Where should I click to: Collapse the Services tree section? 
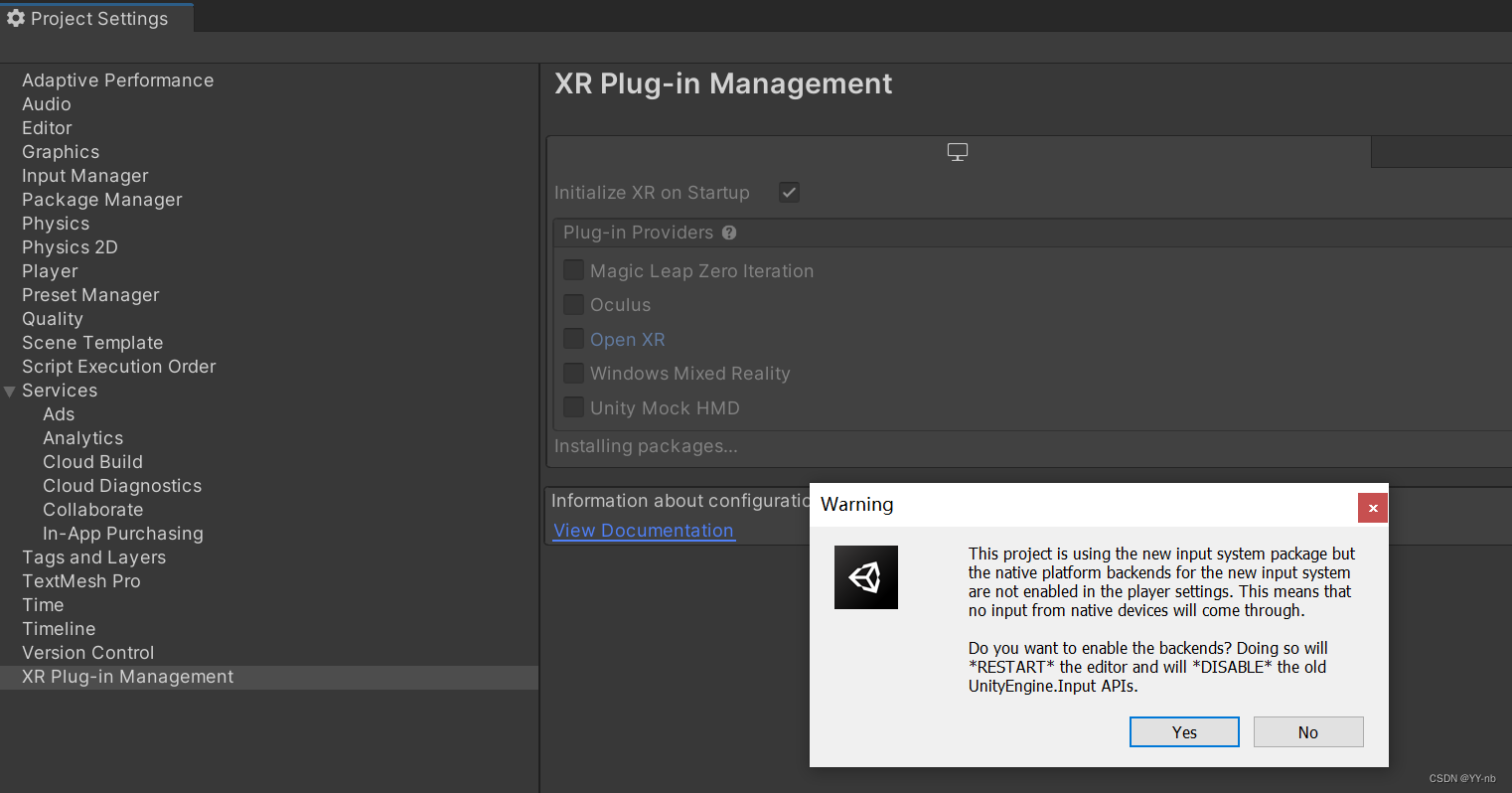click(10, 392)
